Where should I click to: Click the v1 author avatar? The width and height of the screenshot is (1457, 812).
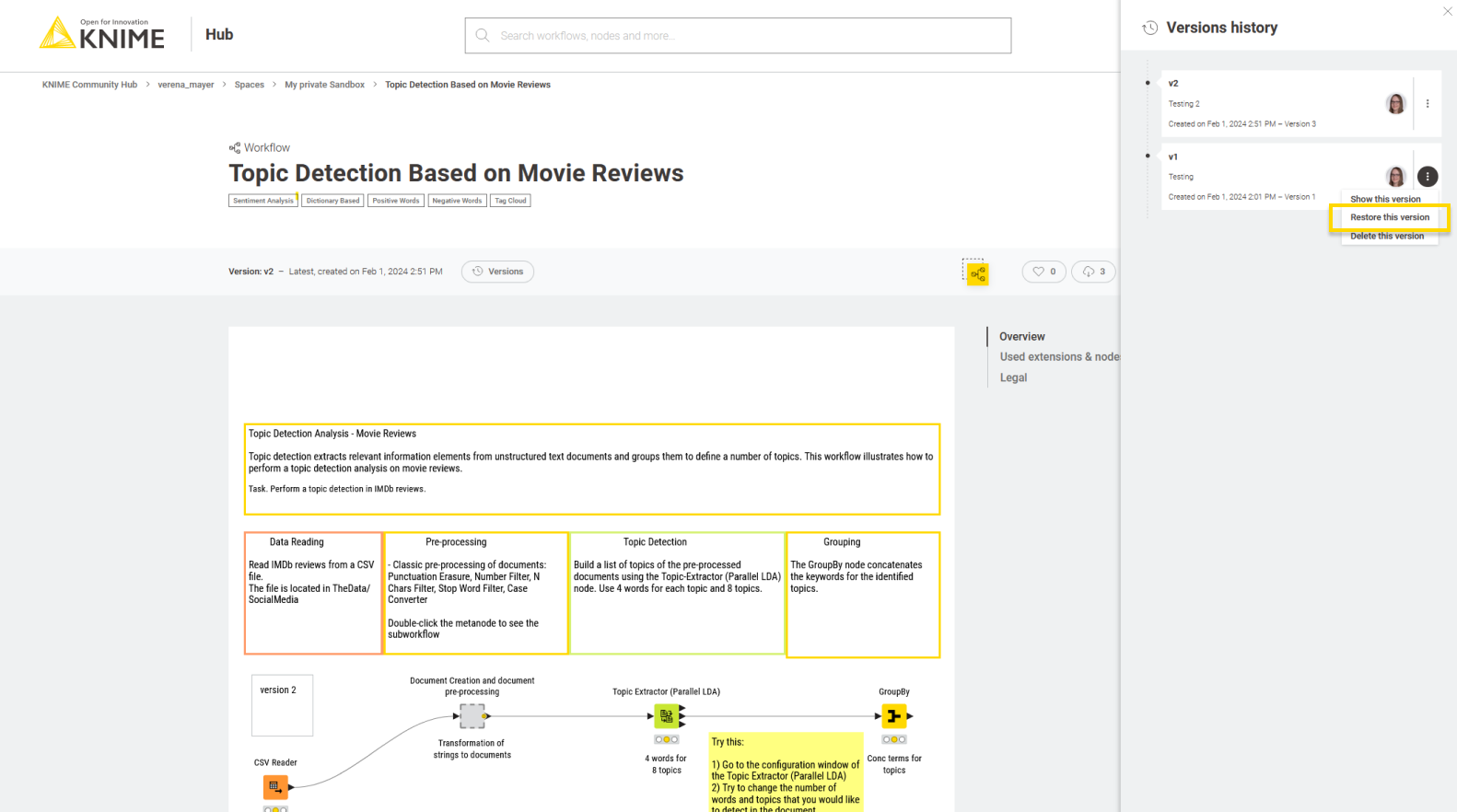click(1395, 177)
